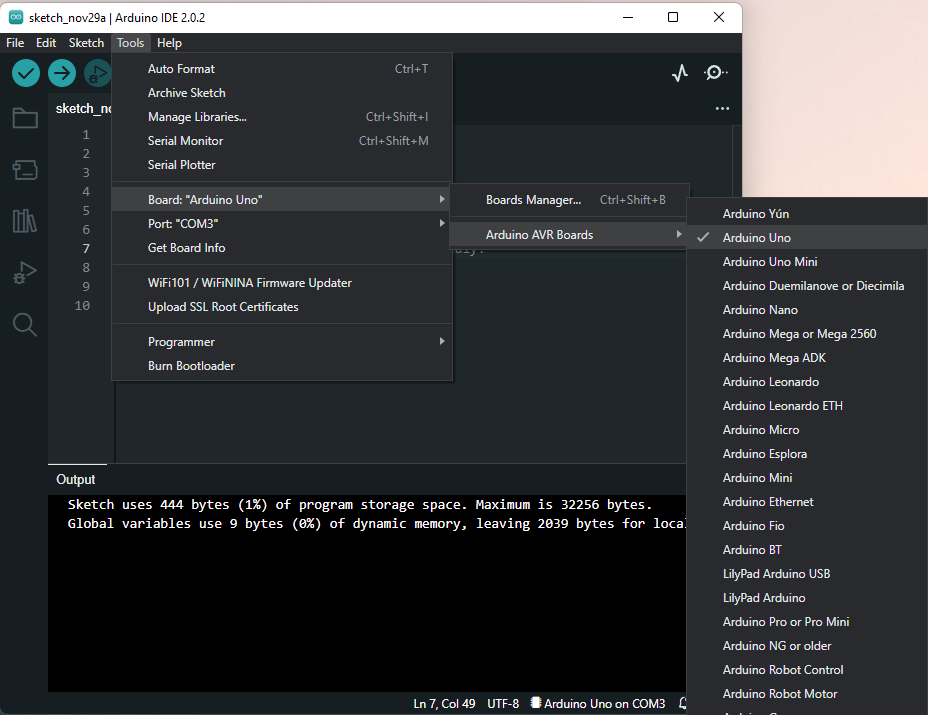Click the UTF-8 encoding status entry

click(503, 703)
